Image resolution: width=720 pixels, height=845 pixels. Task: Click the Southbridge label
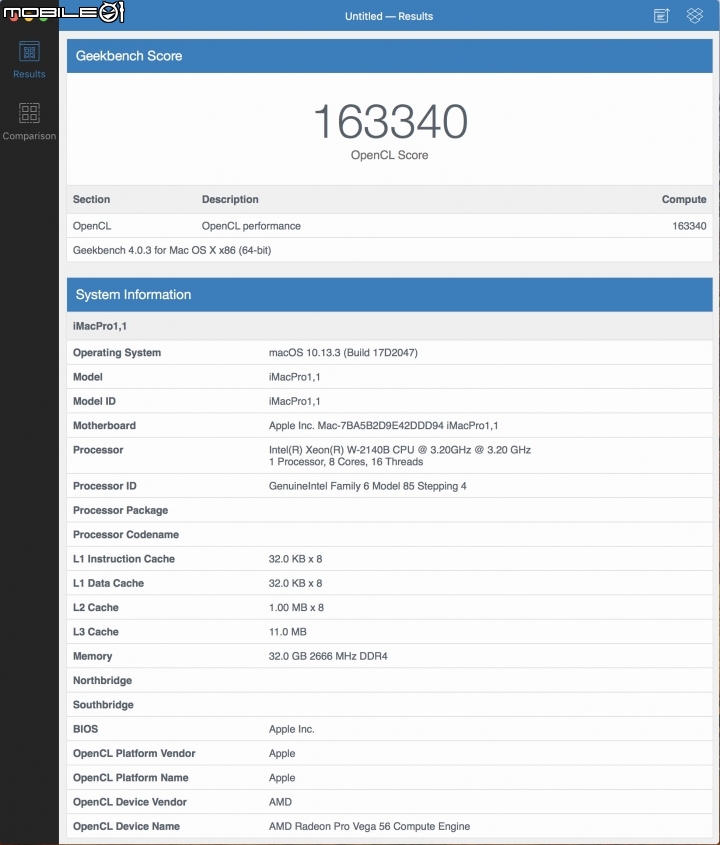(x=103, y=704)
